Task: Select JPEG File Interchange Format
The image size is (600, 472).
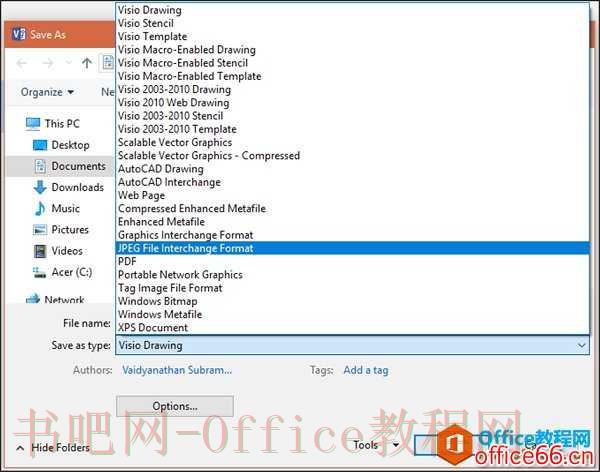Action: (x=352, y=248)
